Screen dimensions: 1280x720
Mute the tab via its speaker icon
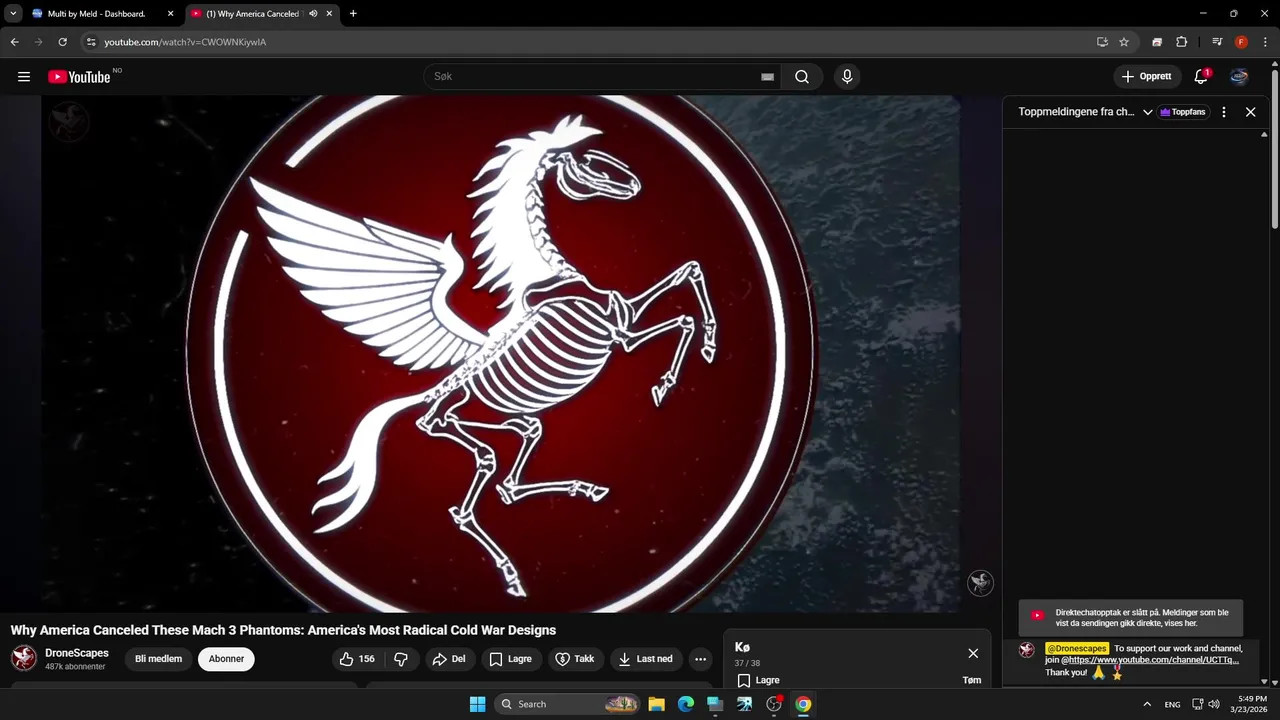313,14
